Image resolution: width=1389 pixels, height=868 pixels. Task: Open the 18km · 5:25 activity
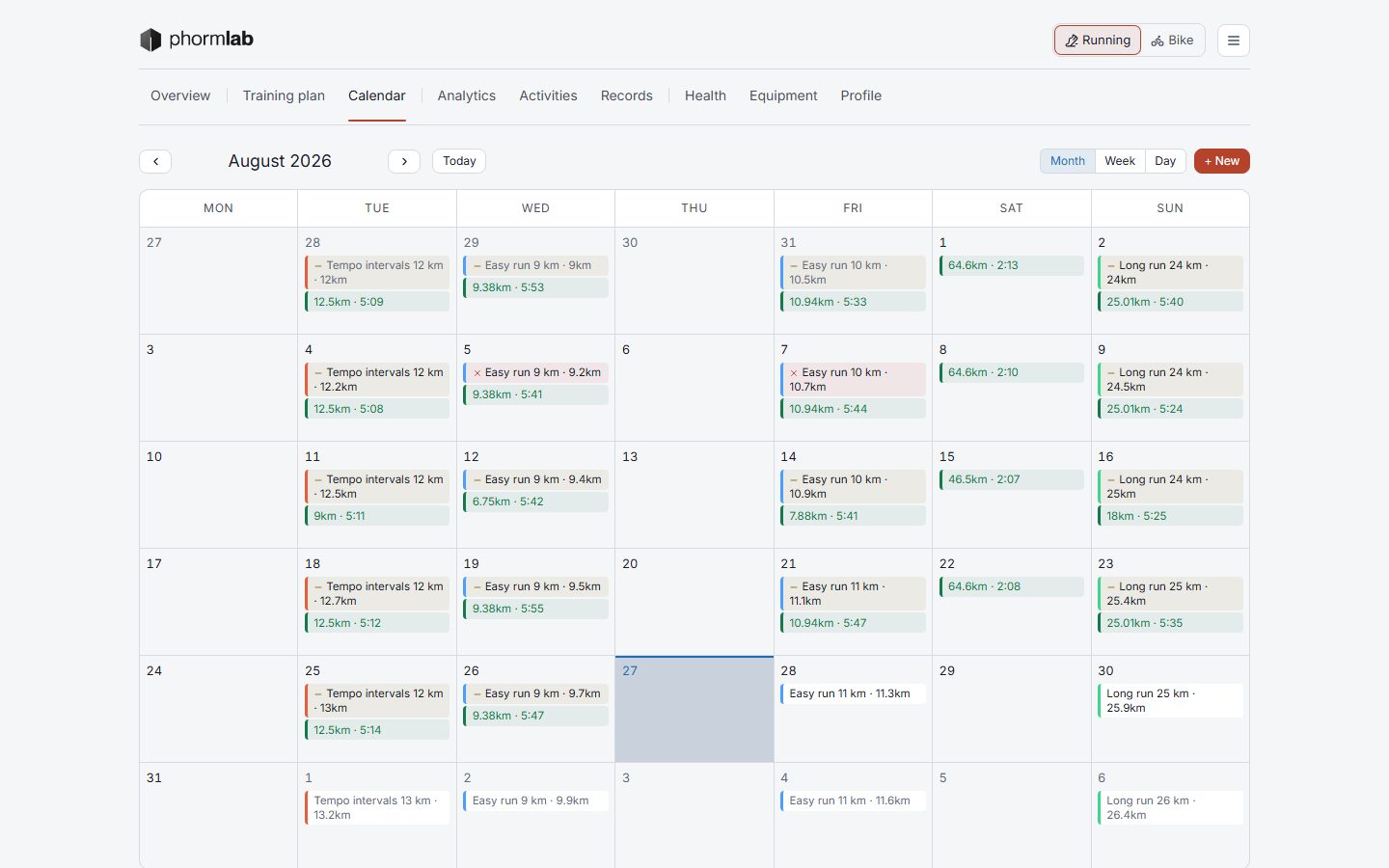(x=1170, y=516)
